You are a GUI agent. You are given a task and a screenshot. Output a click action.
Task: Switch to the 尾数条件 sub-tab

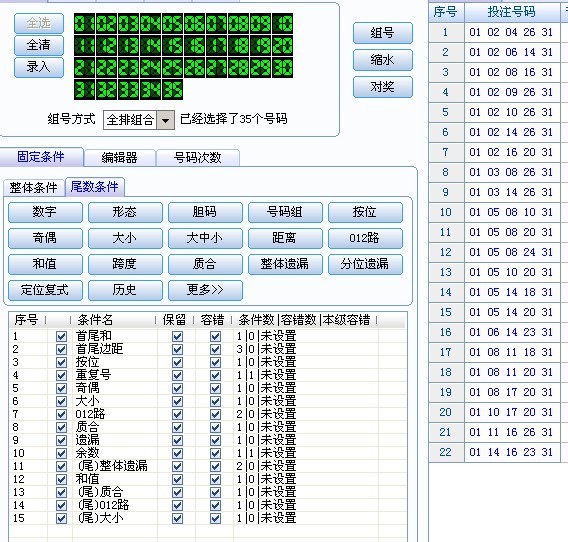point(95,187)
